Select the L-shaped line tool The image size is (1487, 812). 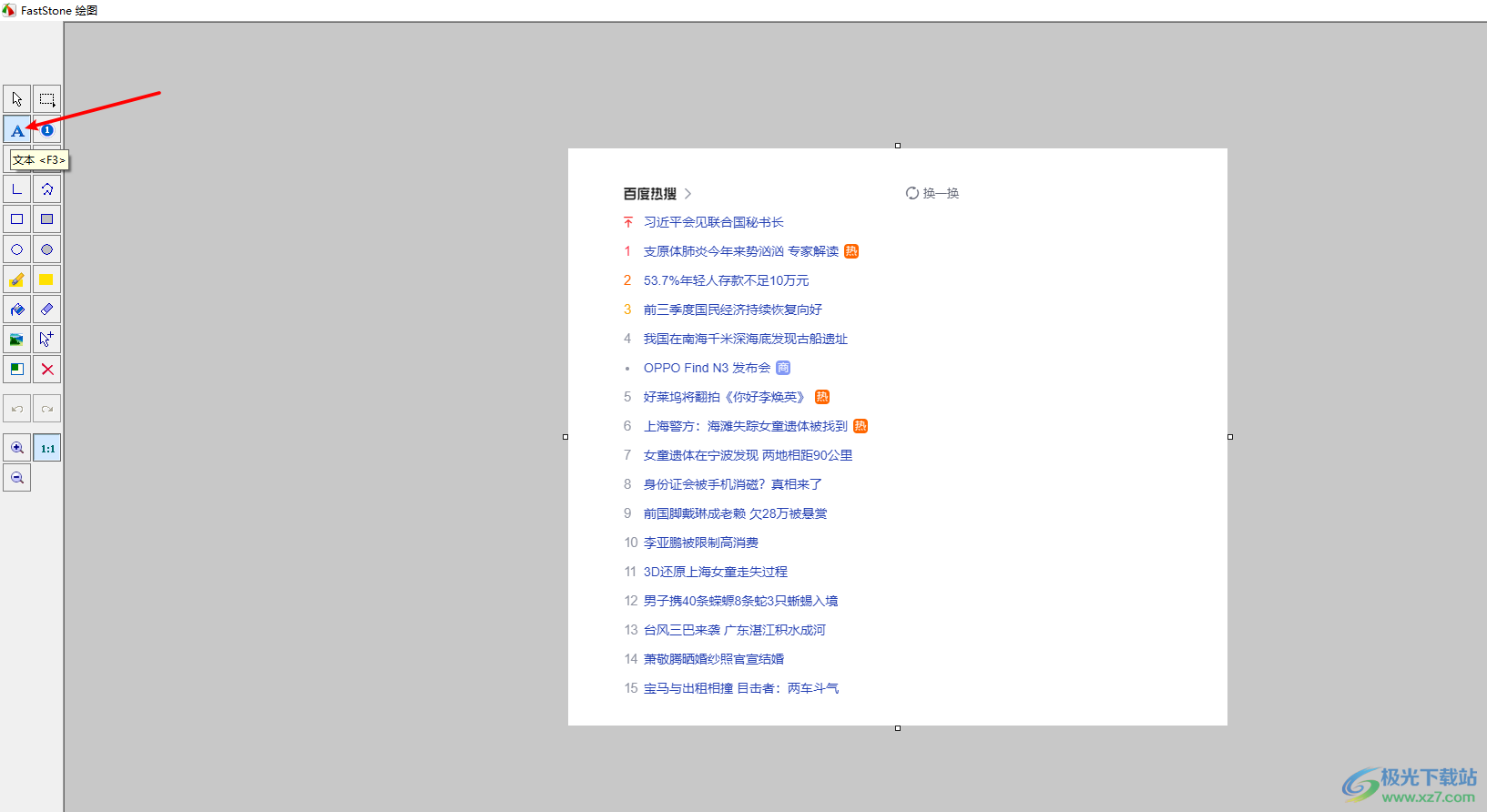click(17, 189)
